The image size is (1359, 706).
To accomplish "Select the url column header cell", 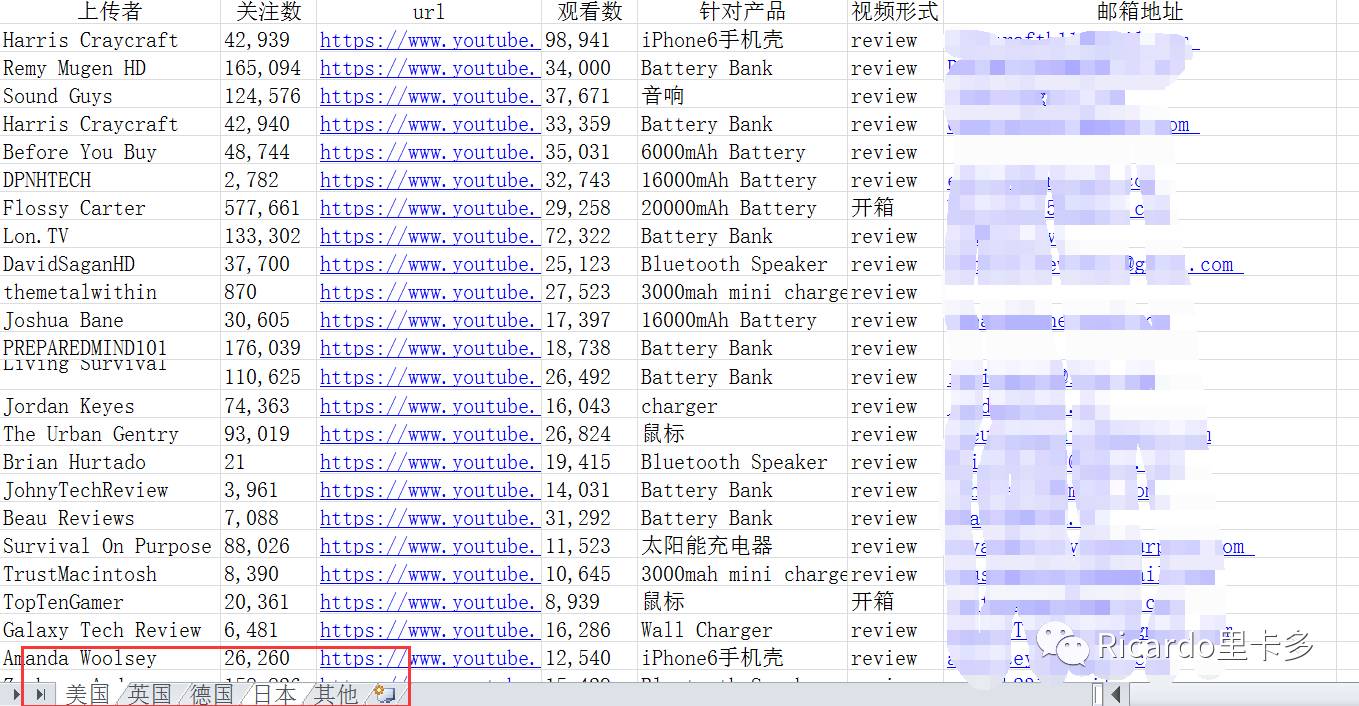I will click(x=429, y=12).
